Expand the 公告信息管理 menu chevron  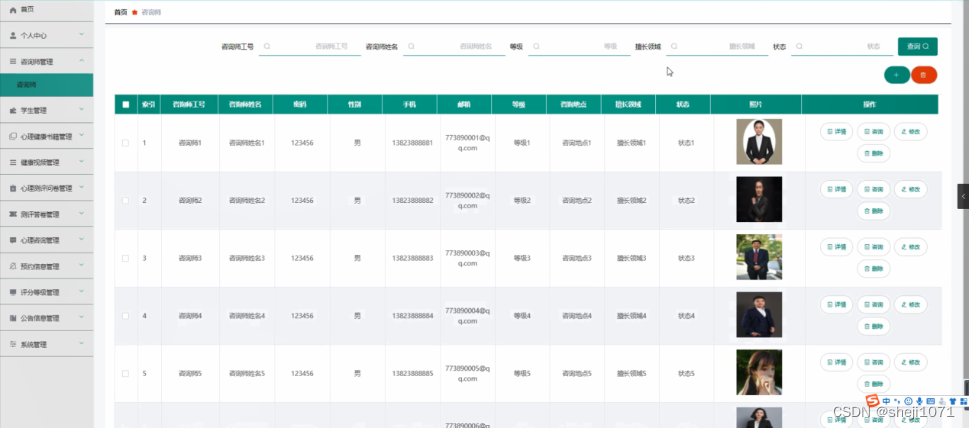[x=82, y=318]
